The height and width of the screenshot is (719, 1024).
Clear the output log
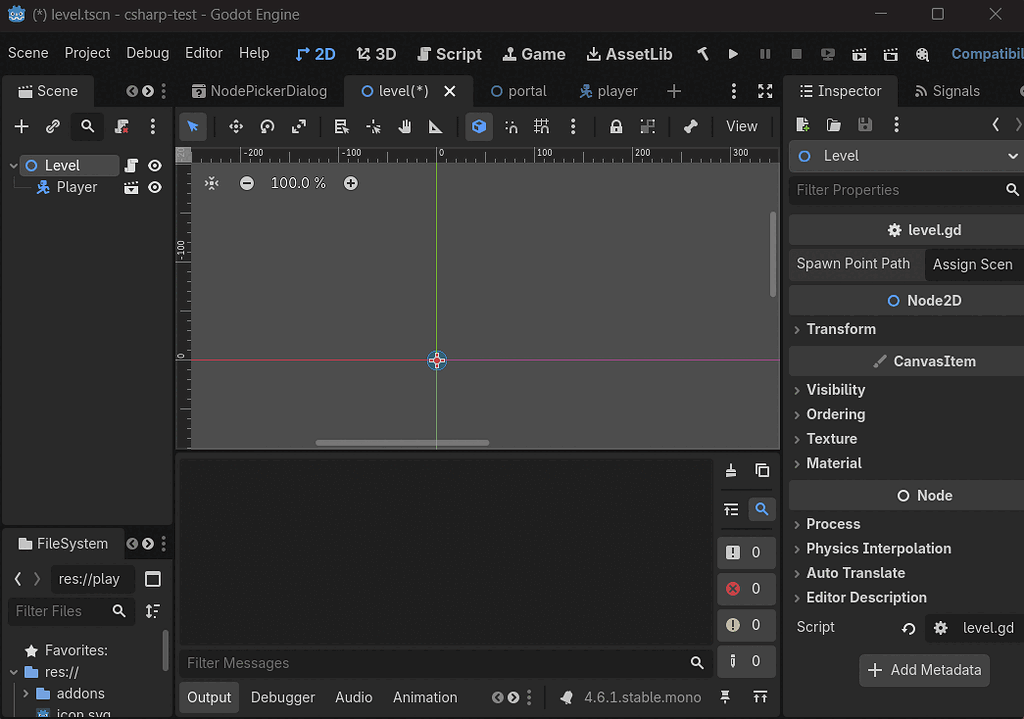click(x=731, y=470)
